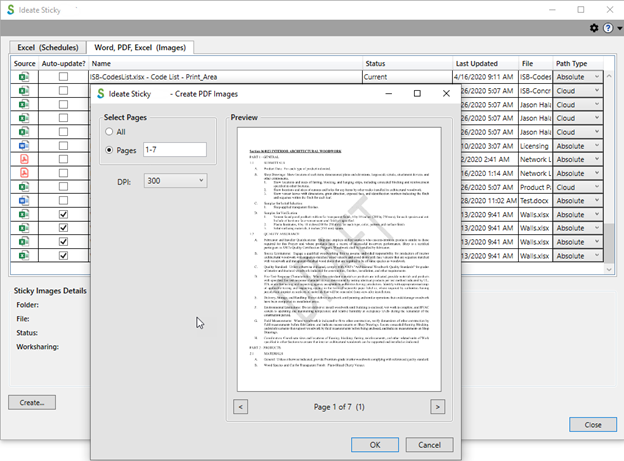This screenshot has height=461, width=624.
Task: Select the Pages range radio button
Action: (x=109, y=150)
